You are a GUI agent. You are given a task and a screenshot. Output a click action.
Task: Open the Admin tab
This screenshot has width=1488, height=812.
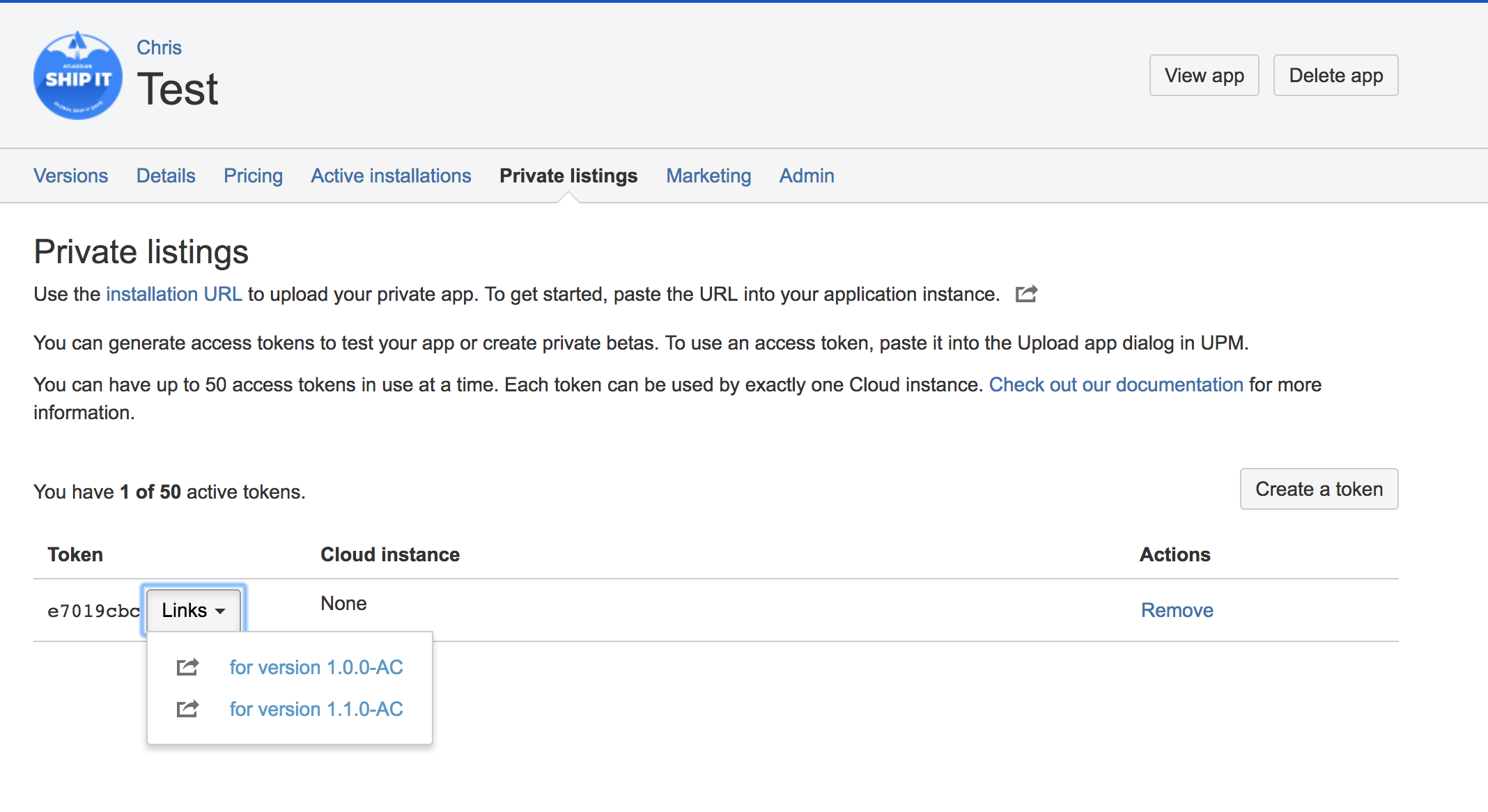tap(807, 175)
